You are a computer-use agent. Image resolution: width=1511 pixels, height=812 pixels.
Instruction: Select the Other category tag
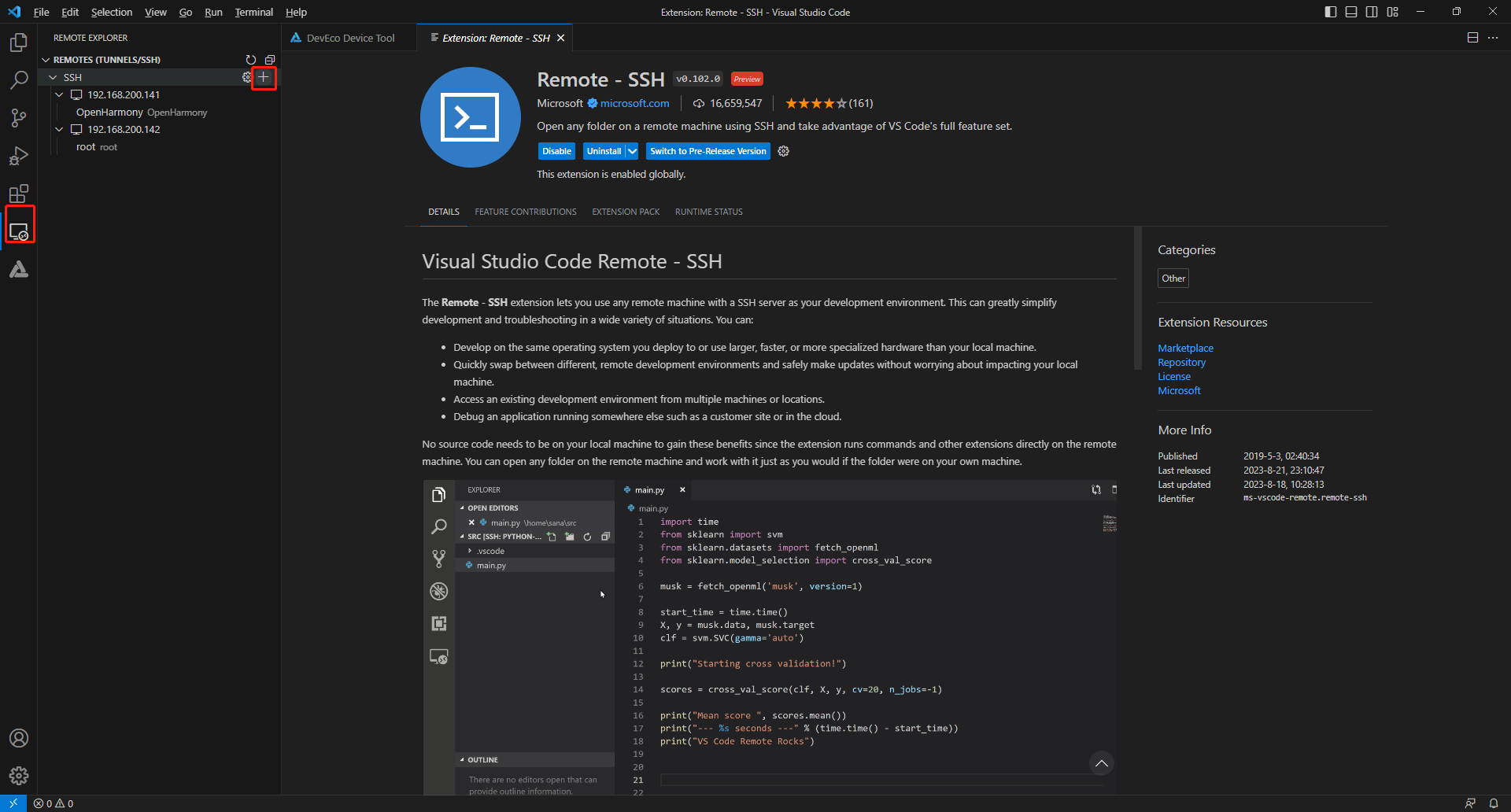[x=1173, y=279]
